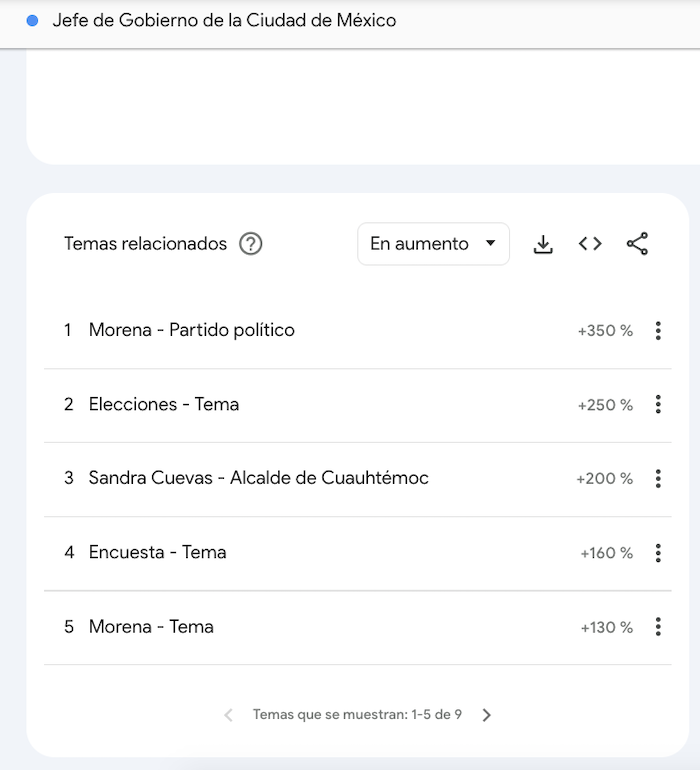
Task: Go to next page of topics
Action: pos(487,715)
